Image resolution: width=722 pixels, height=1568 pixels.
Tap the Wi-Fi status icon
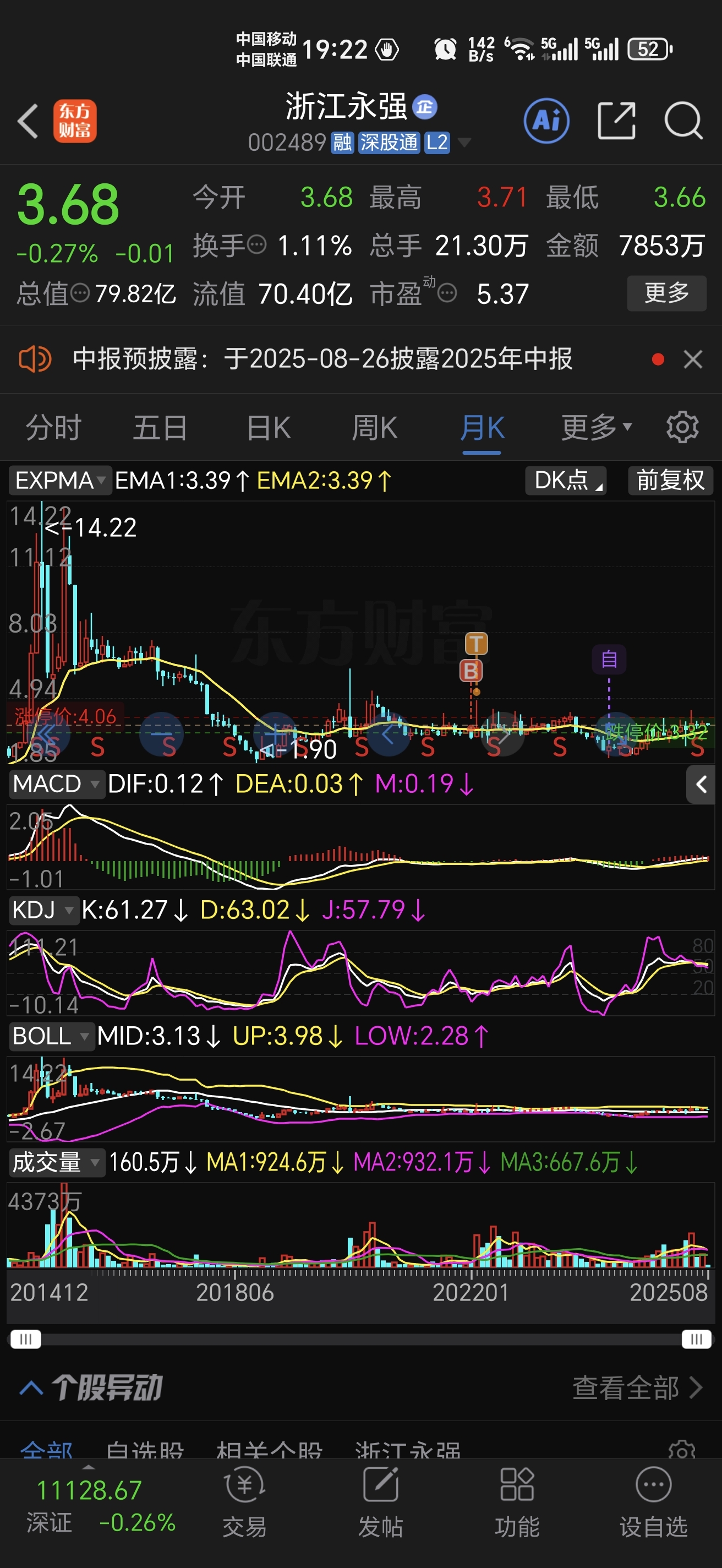coord(520,50)
